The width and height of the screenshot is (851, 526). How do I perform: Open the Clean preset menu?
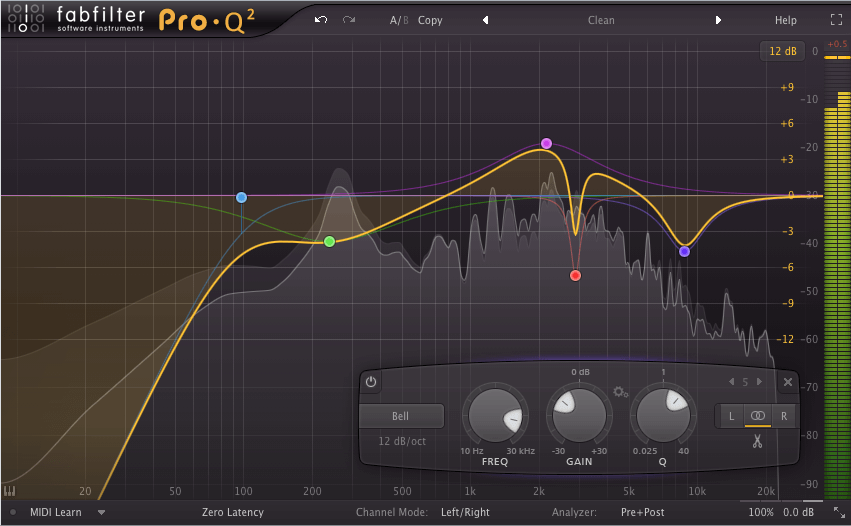[x=601, y=20]
